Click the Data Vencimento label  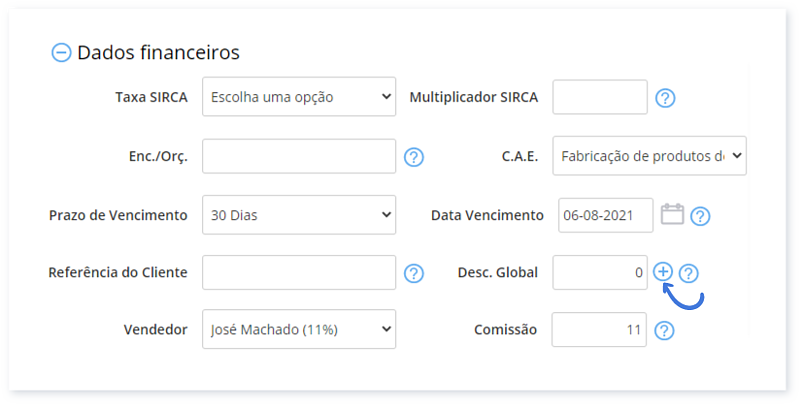487,215
